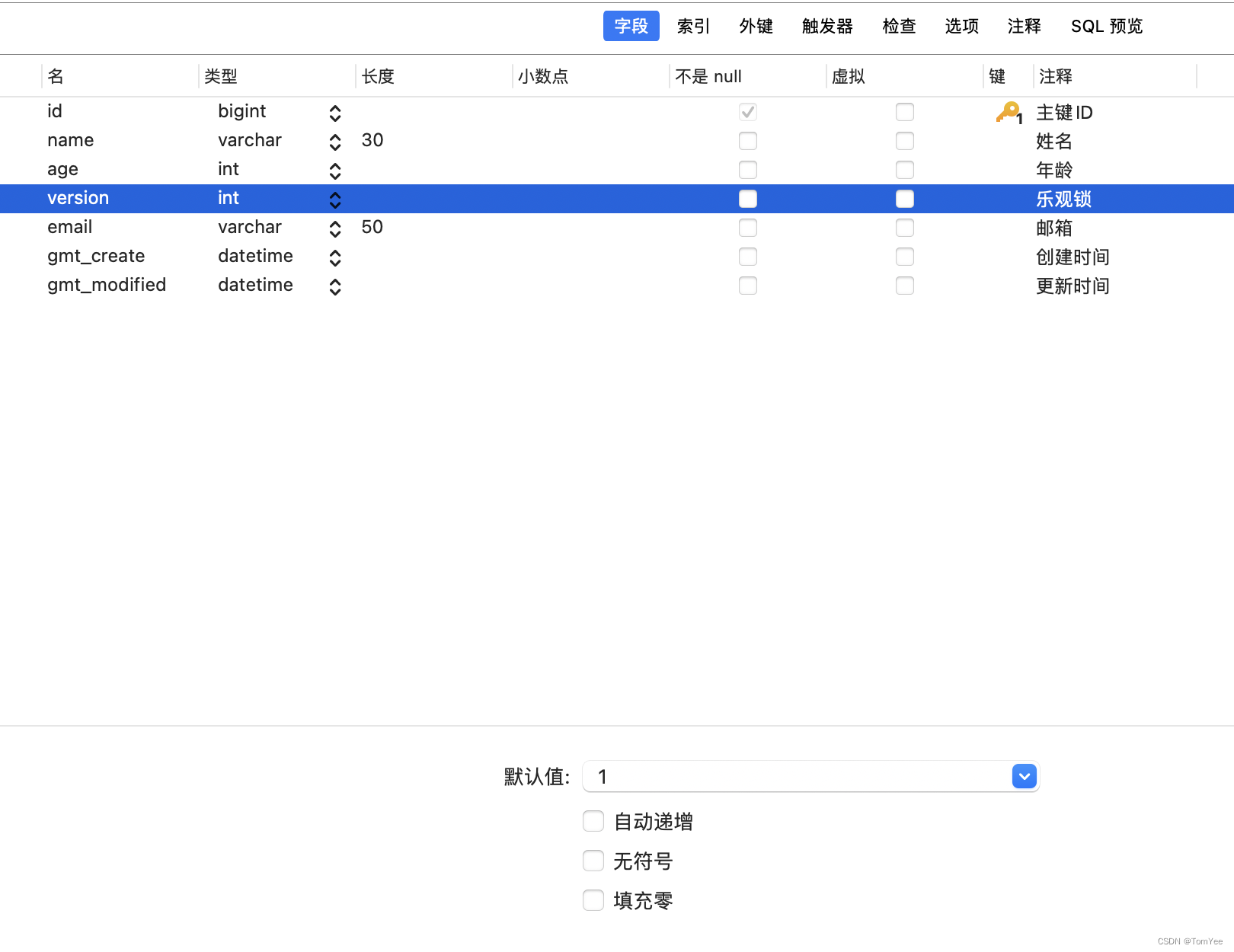The image size is (1234, 952).
Task: Toggle 不是 null checkbox for gmt_create row
Action: [x=748, y=257]
